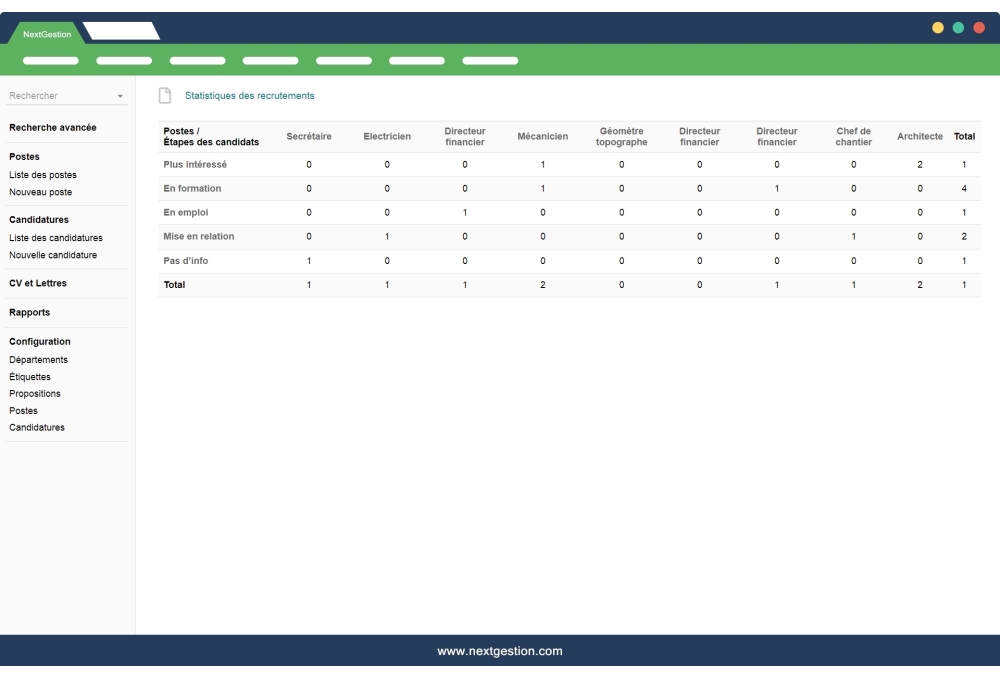
Task: Click the first green toolbar button
Action: [x=52, y=59]
